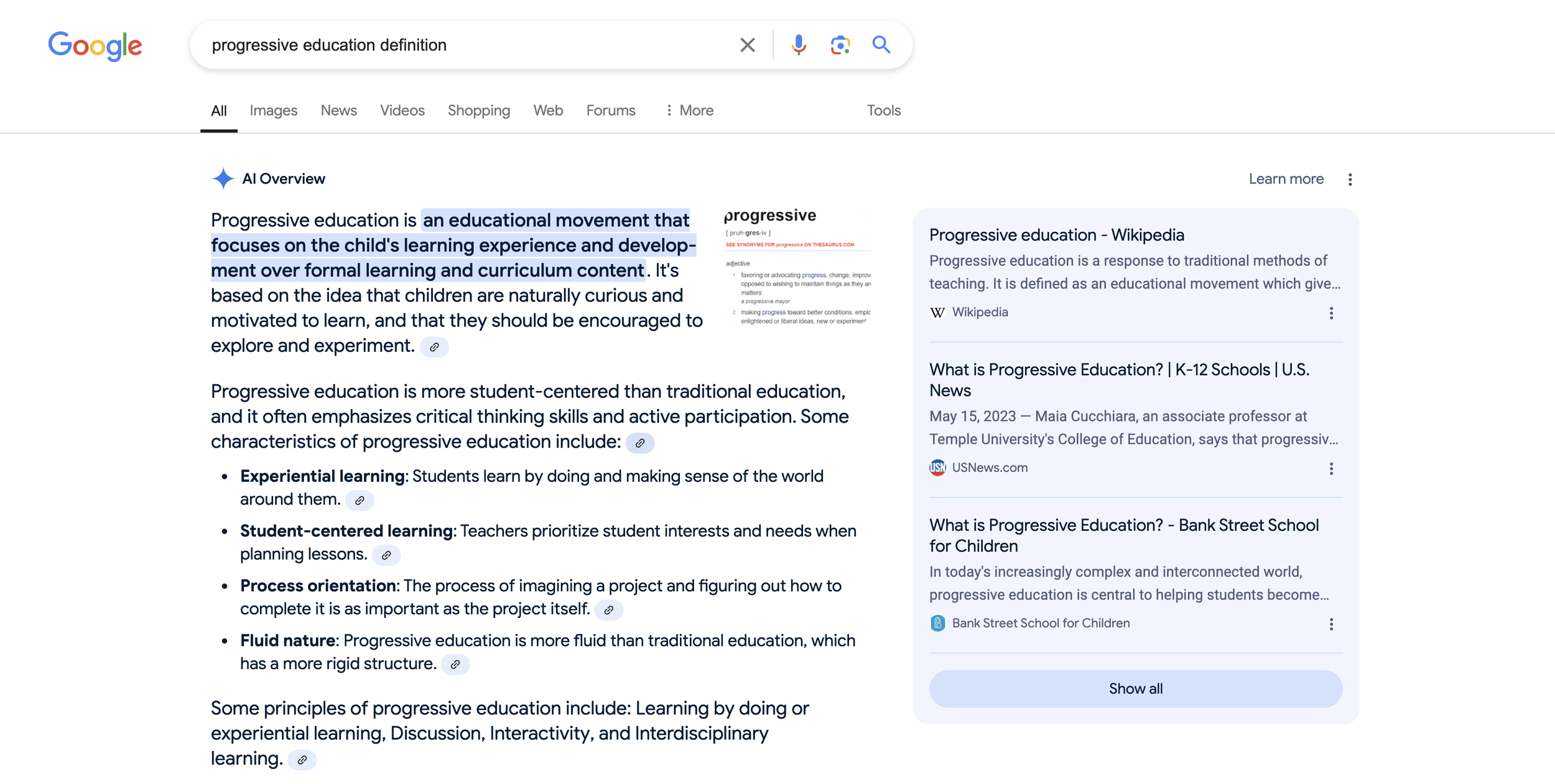Screen dimensions: 1555x784
Task: Click the 'USNews.com' source name label
Action: (x=990, y=468)
